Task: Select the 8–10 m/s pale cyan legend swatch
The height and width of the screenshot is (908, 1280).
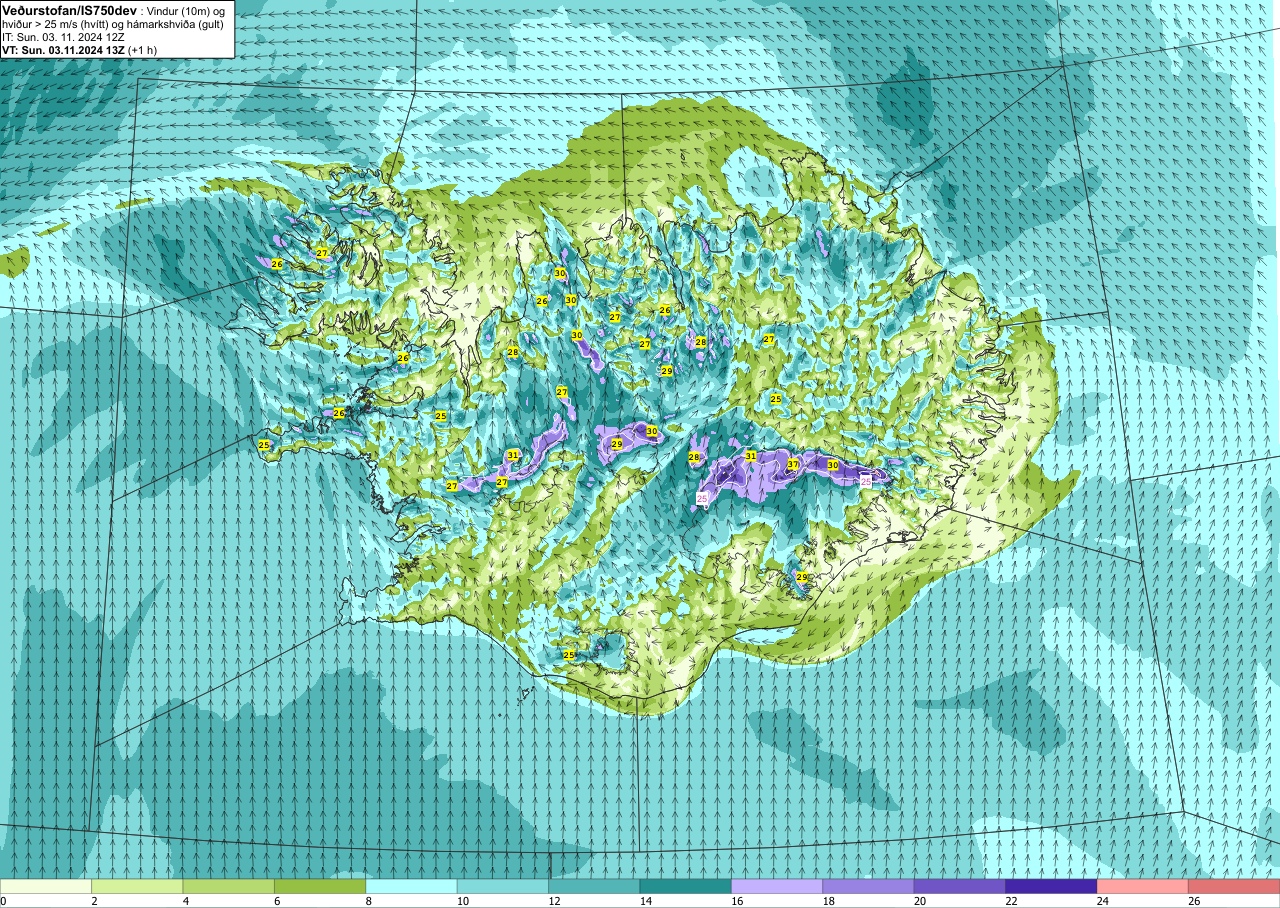Action: pos(411,886)
